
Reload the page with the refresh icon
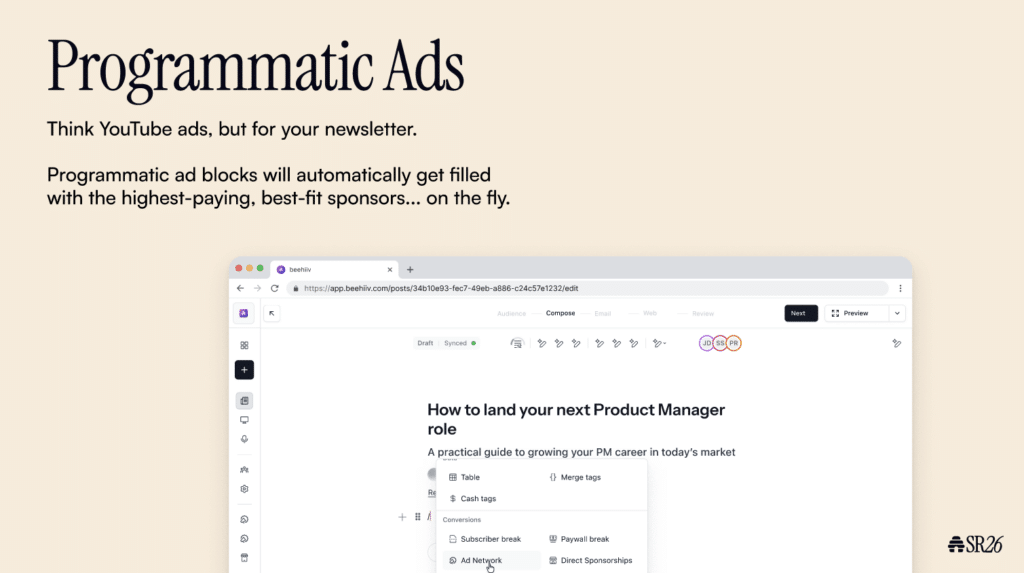click(x=275, y=288)
